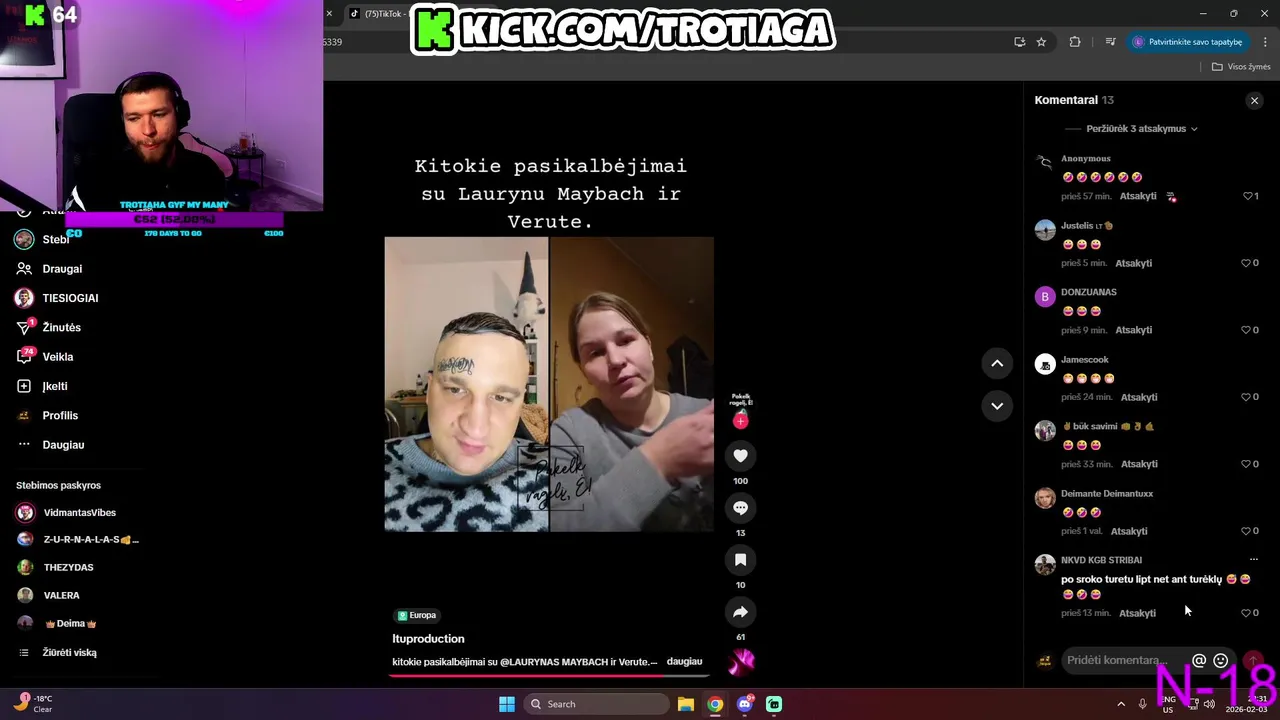This screenshot has width=1280, height=720.
Task: Open VALERA followed account
Action: (61, 596)
